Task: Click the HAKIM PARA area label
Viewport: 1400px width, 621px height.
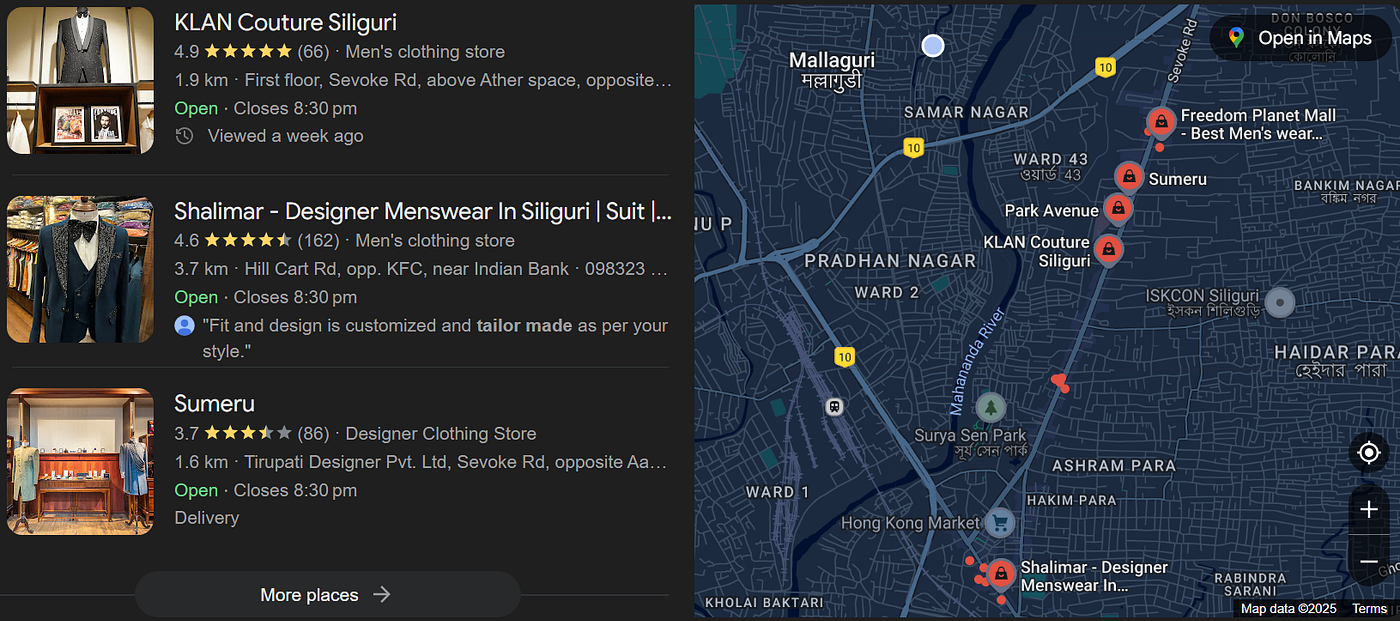Action: (1071, 500)
